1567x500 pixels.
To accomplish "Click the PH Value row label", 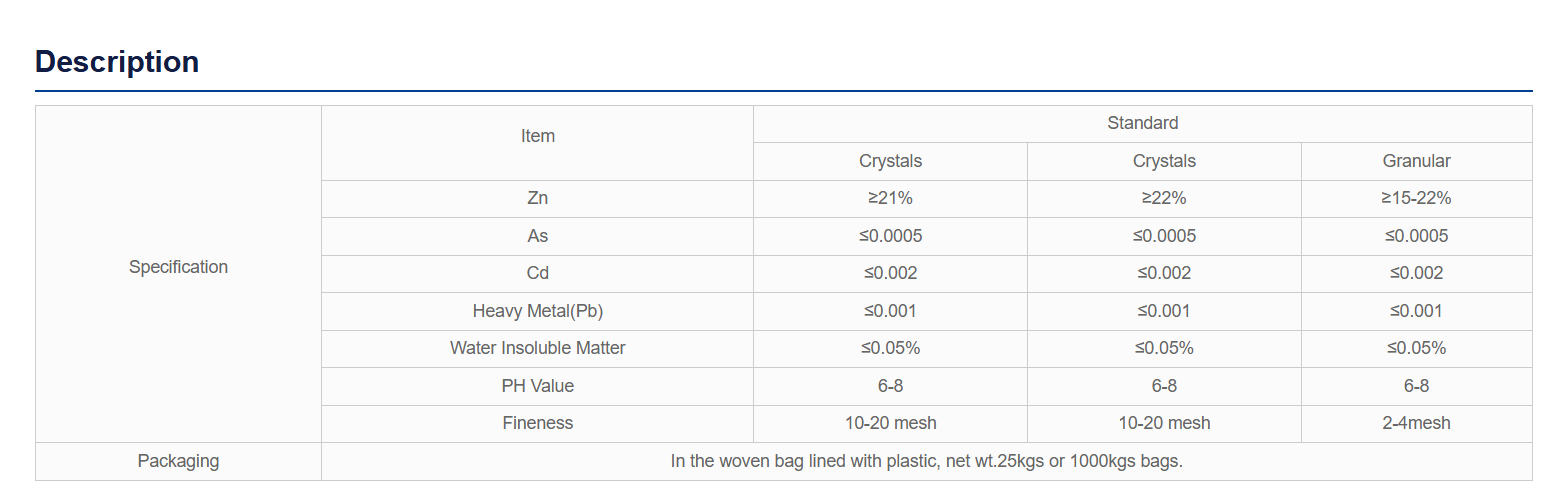I will 538,386.
